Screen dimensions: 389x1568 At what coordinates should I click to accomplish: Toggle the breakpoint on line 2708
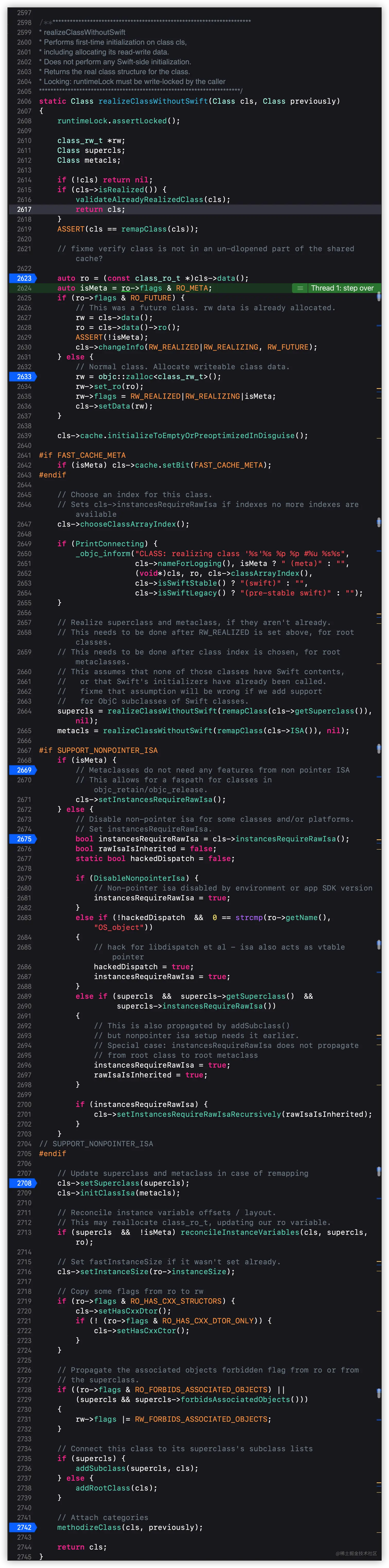tap(23, 1183)
